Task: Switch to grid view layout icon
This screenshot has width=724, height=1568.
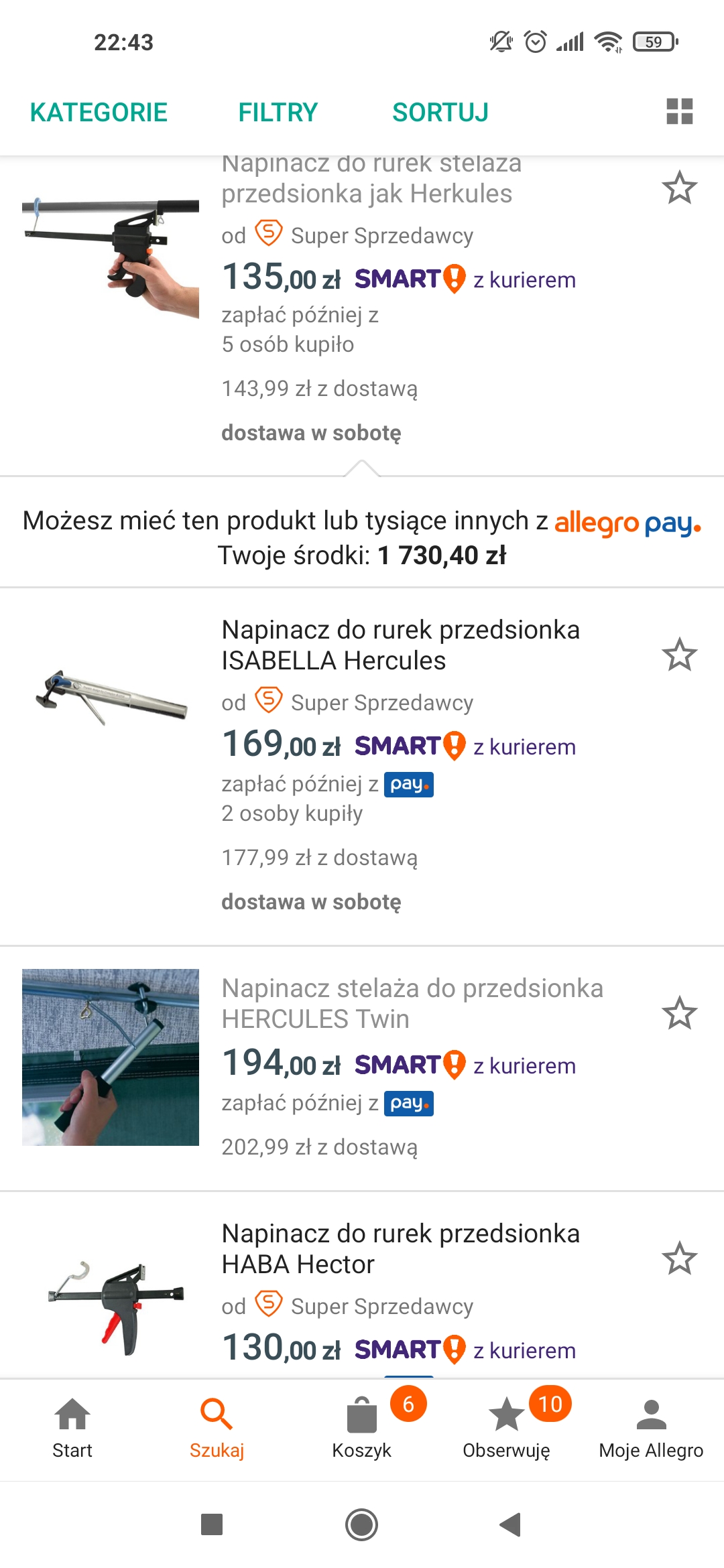Action: pos(679,111)
